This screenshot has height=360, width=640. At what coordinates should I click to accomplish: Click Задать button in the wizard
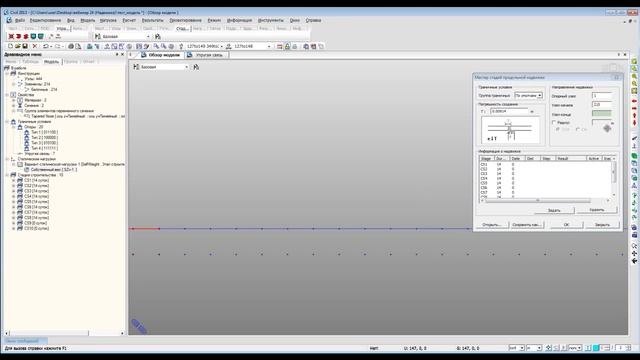(554, 210)
